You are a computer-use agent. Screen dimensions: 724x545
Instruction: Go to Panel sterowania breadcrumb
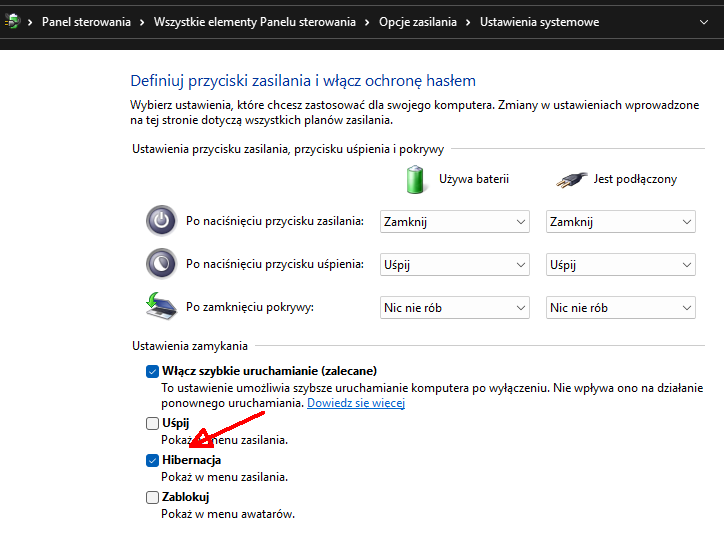[86, 22]
